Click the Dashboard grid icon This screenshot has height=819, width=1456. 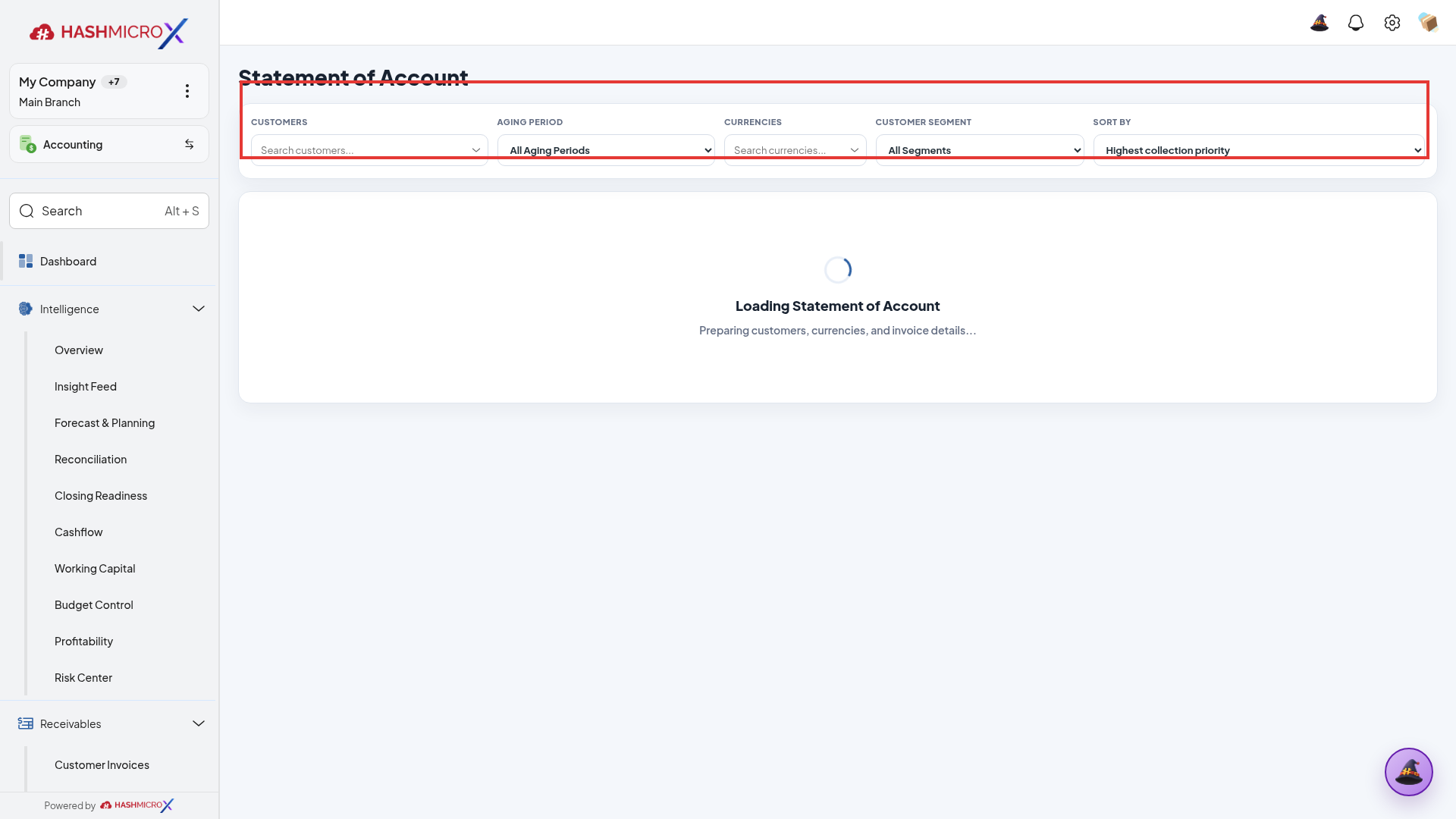(26, 261)
